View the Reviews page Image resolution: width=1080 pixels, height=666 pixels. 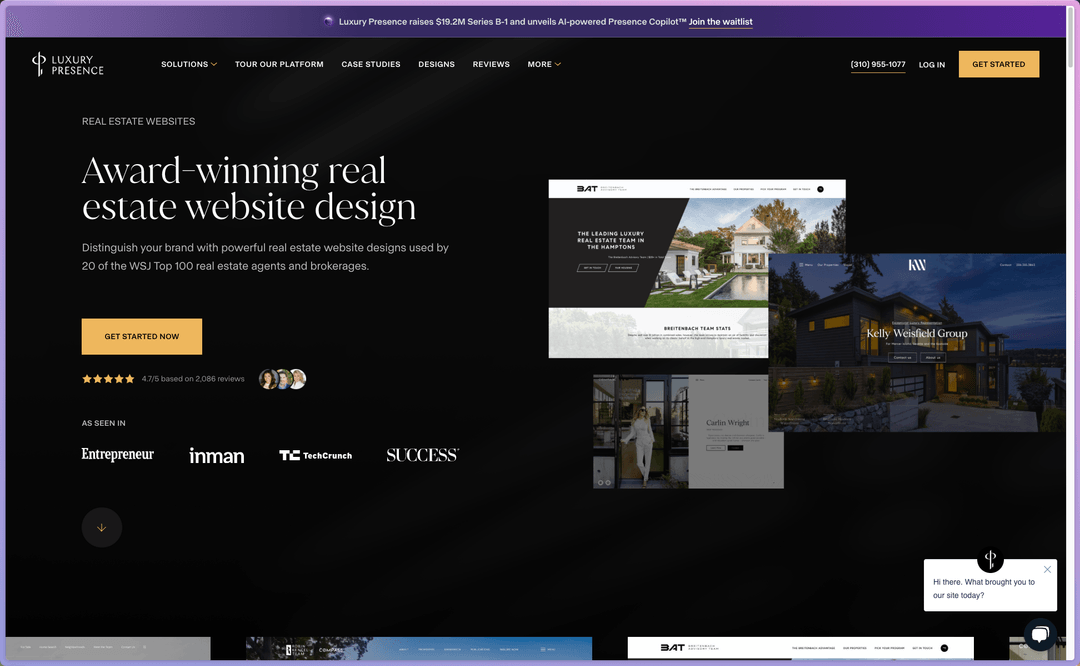click(491, 64)
